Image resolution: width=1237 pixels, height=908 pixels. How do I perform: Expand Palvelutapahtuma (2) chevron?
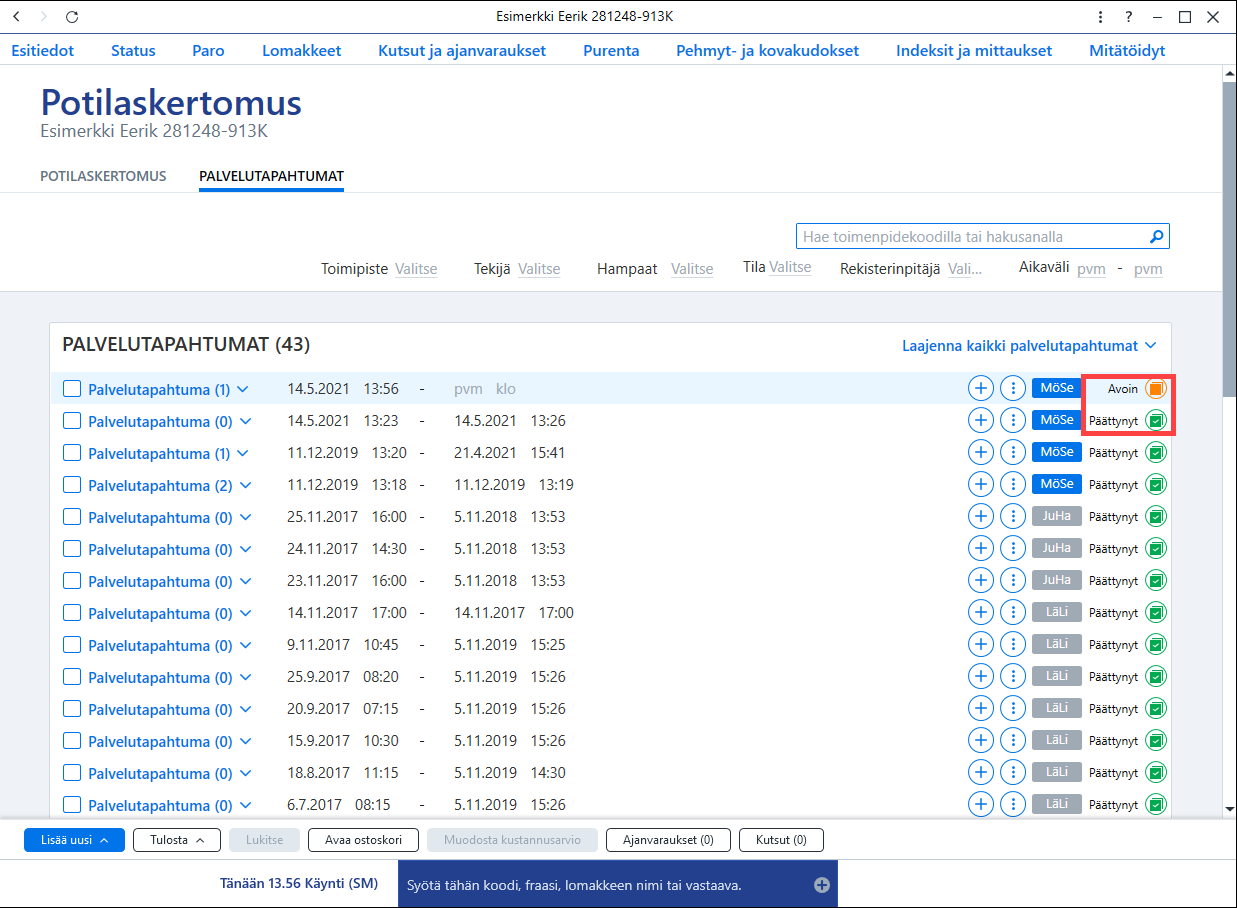pyautogui.click(x=243, y=485)
